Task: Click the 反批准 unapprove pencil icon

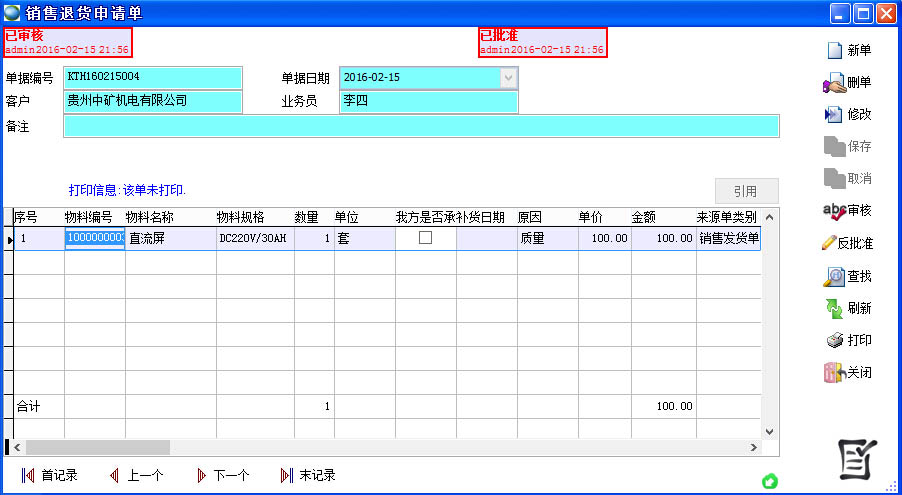Action: coord(828,243)
